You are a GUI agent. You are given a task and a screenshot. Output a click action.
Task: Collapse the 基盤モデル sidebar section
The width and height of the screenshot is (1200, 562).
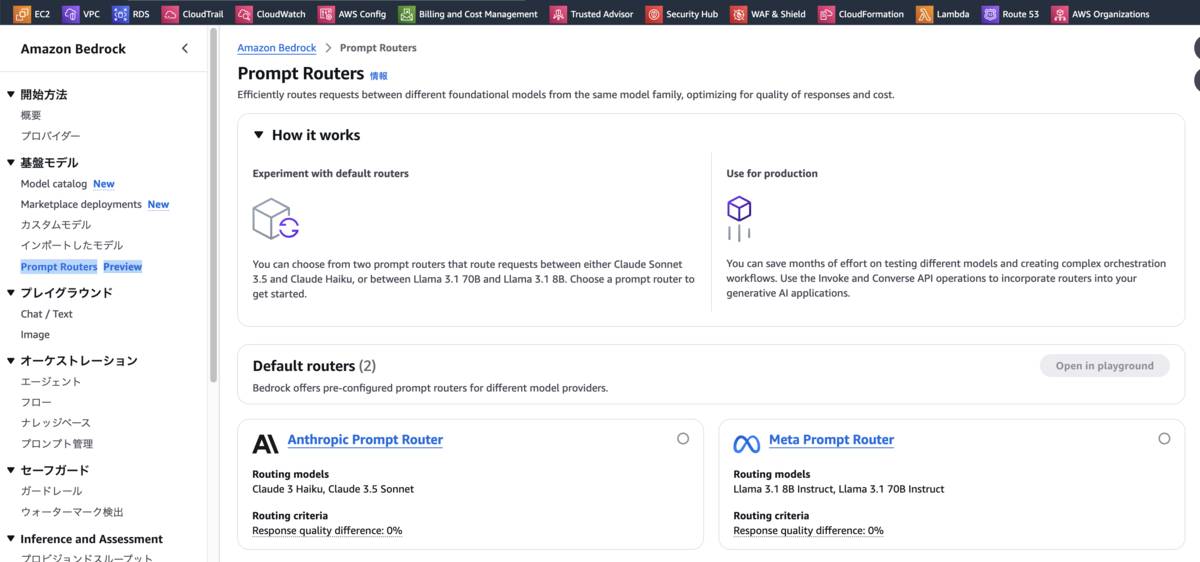pyautogui.click(x=11, y=162)
